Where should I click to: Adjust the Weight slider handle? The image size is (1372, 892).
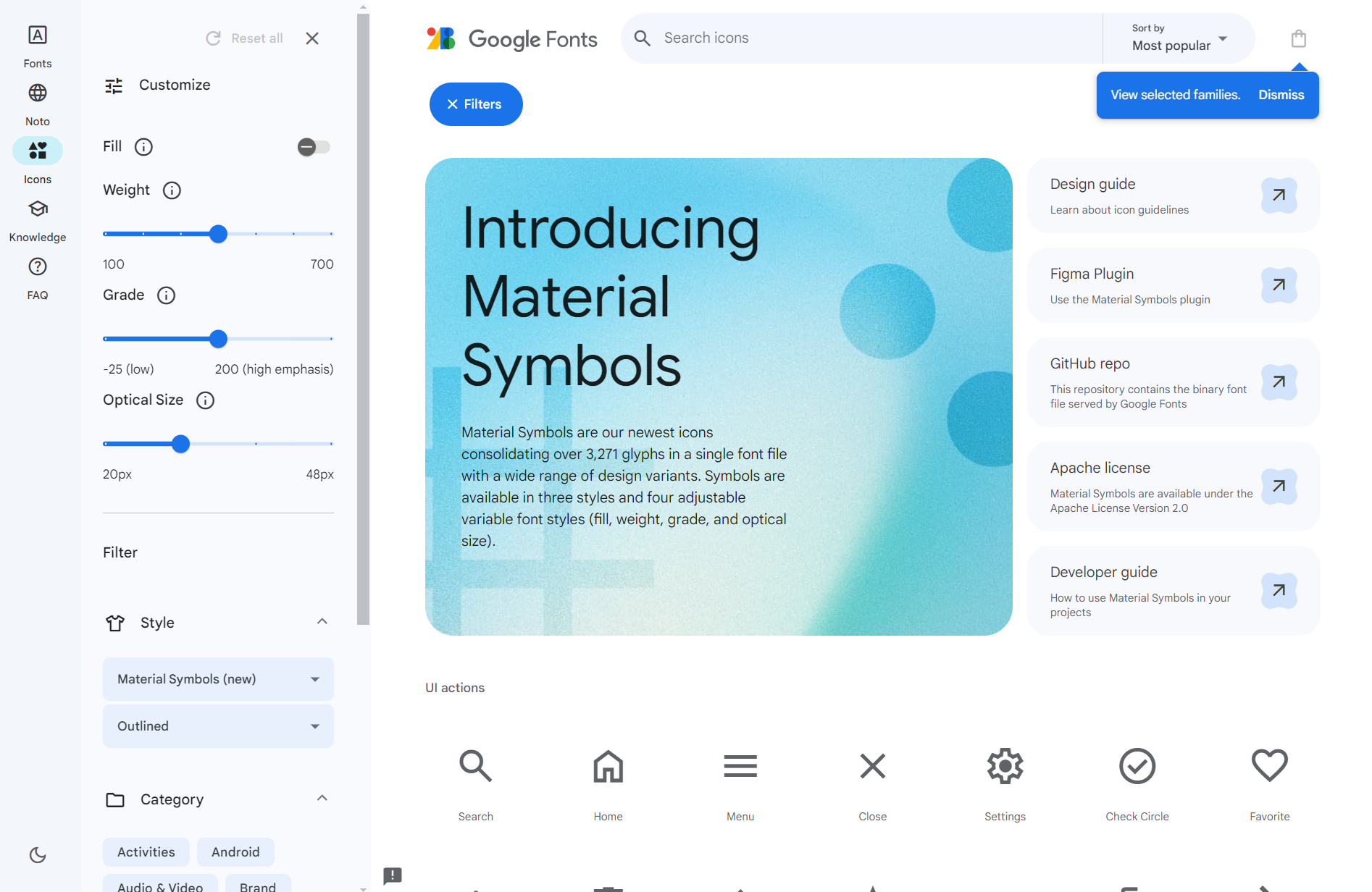pyautogui.click(x=218, y=234)
